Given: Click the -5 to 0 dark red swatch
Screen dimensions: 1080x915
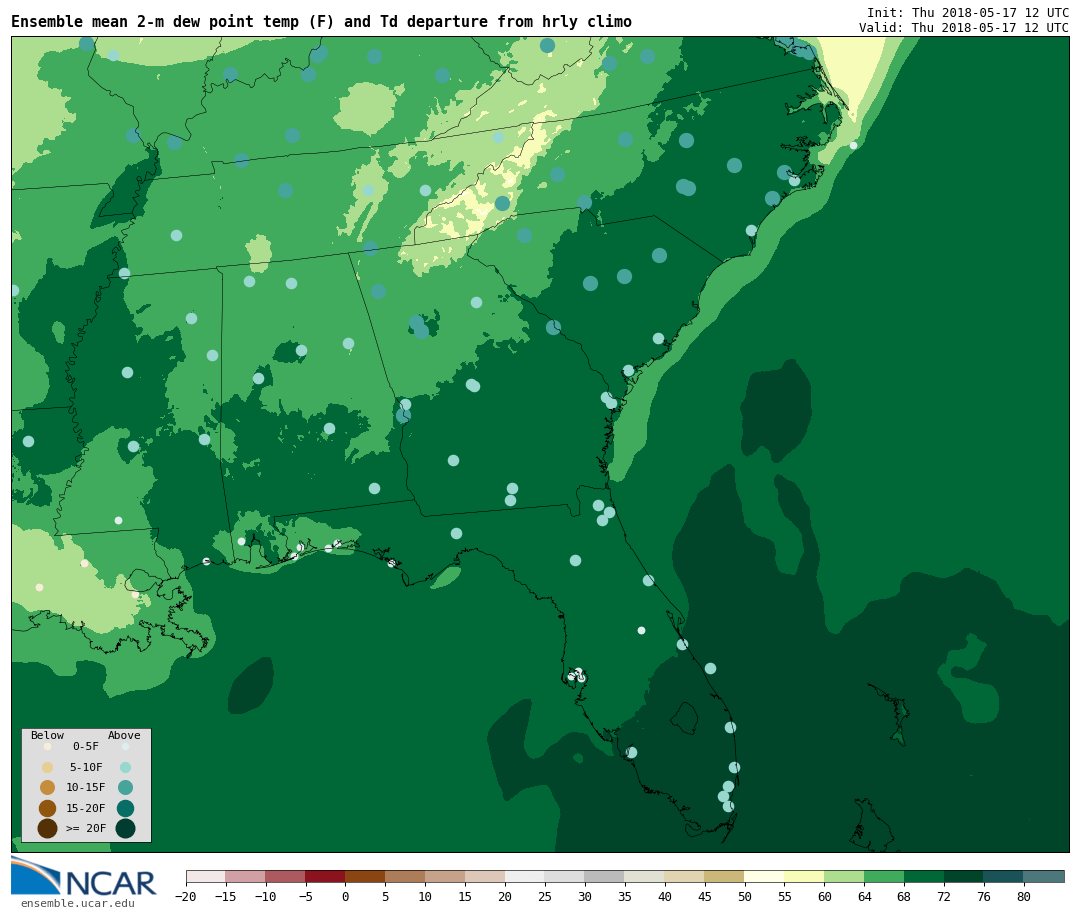Looking at the screenshot, I should [x=325, y=876].
